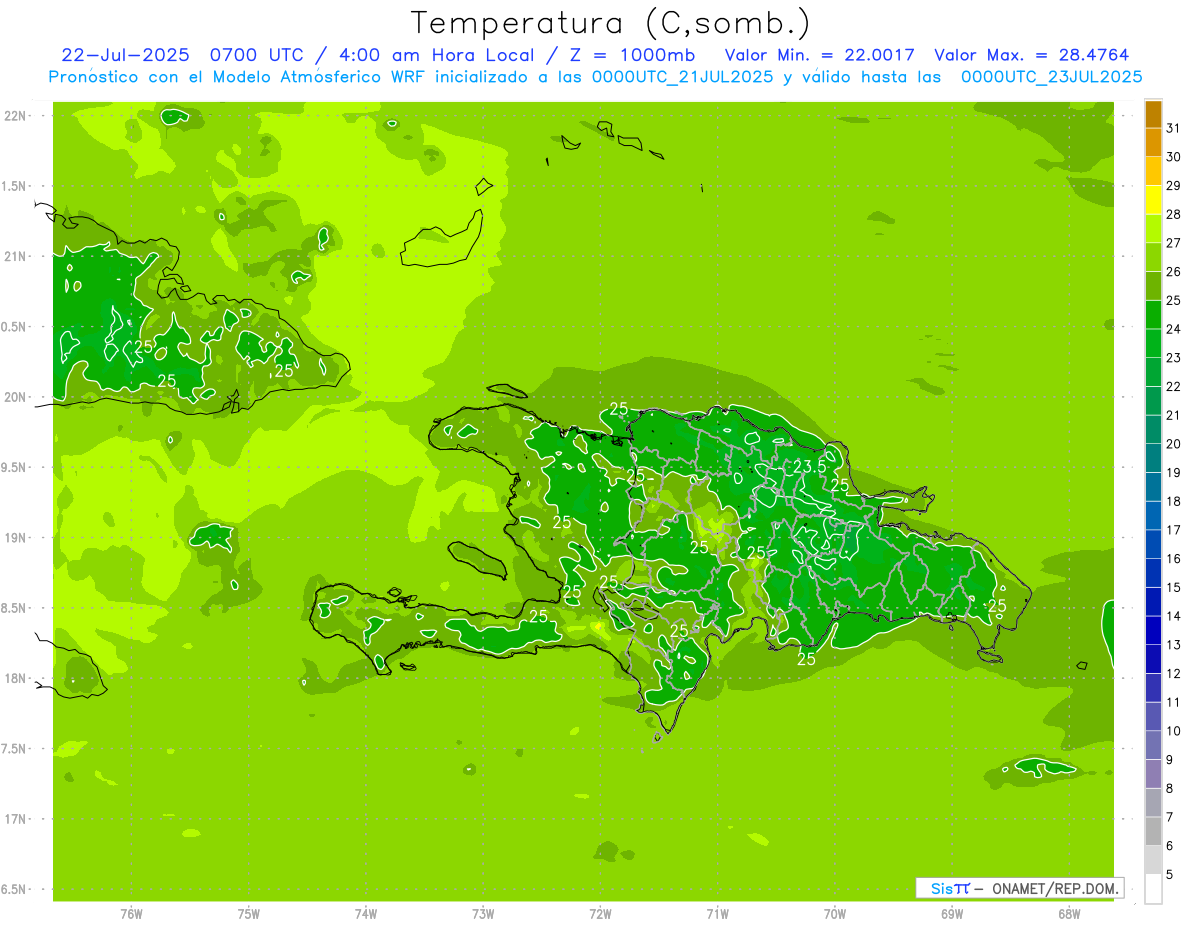Click the '72W' longitude label
The image size is (1200, 927).
coord(600,914)
